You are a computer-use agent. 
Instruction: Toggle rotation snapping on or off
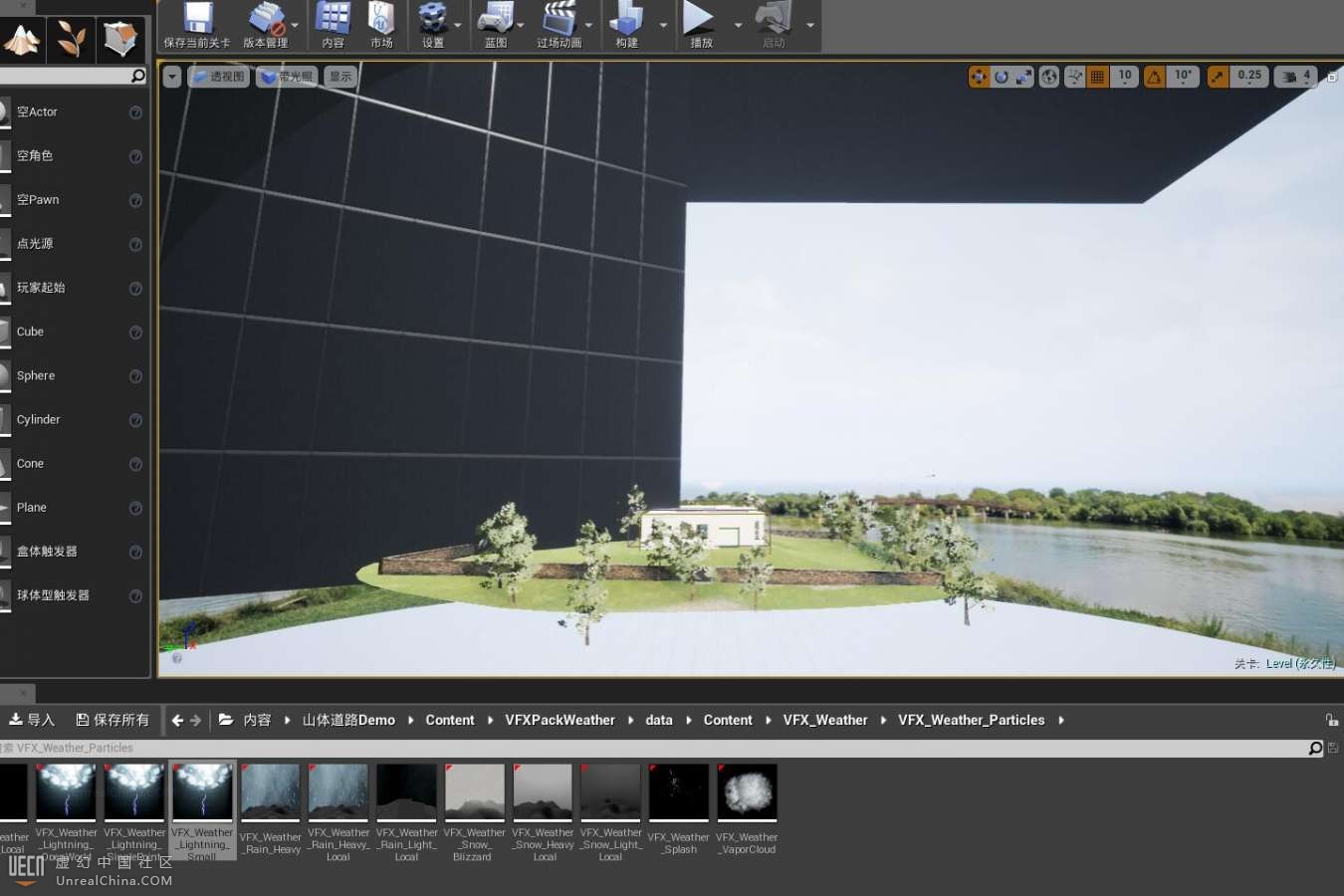point(1154,77)
